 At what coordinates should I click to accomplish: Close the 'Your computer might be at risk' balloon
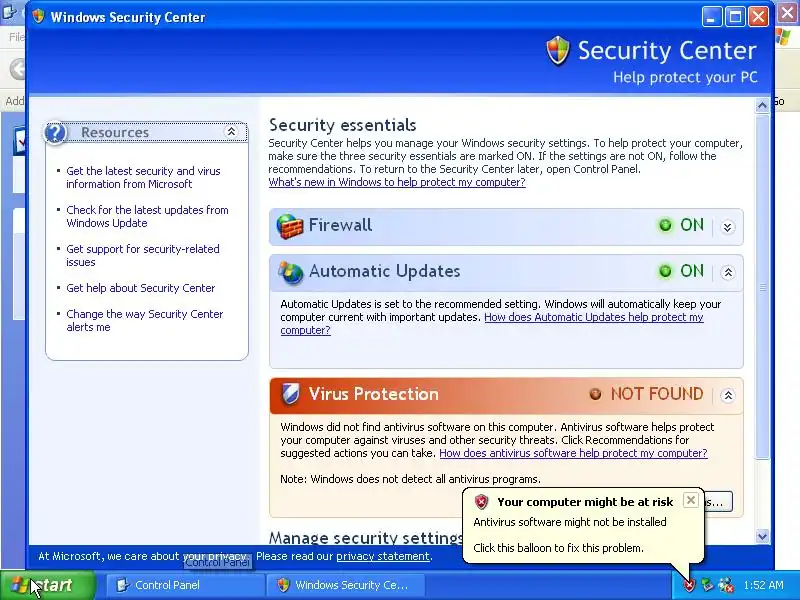[x=690, y=500]
